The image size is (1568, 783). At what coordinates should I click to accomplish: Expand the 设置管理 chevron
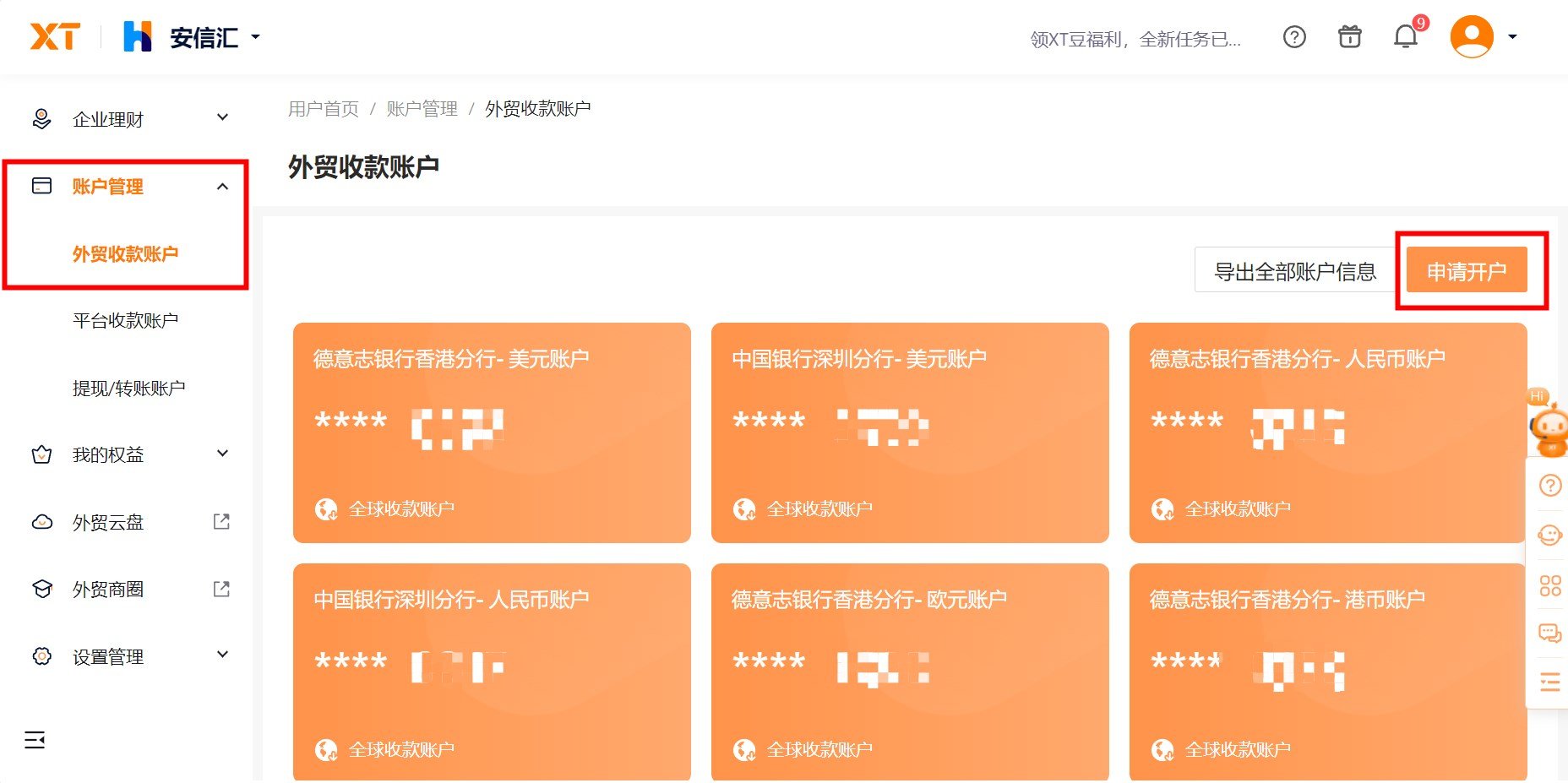click(x=222, y=654)
